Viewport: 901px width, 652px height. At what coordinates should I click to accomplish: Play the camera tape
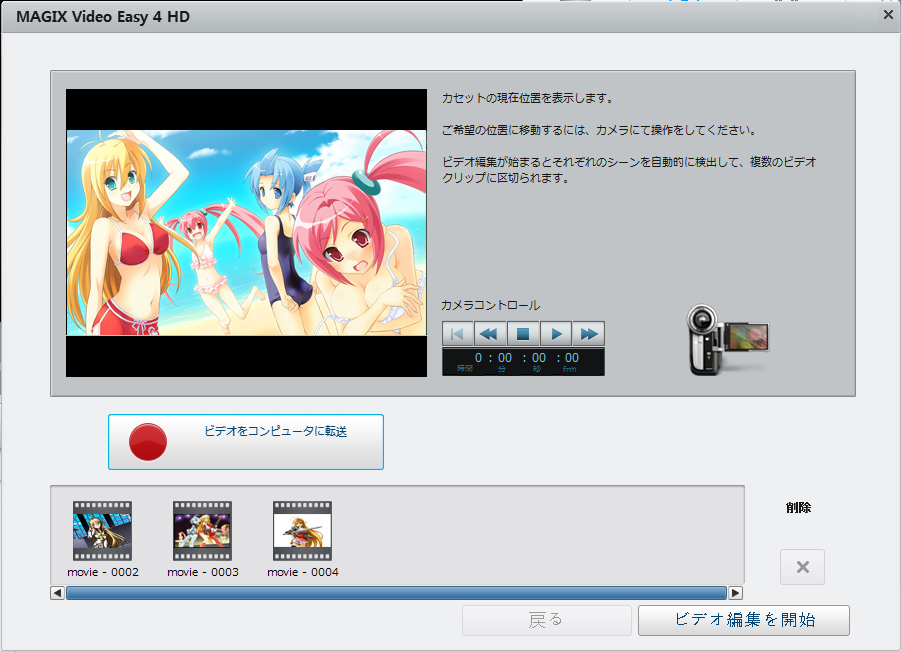coord(556,334)
